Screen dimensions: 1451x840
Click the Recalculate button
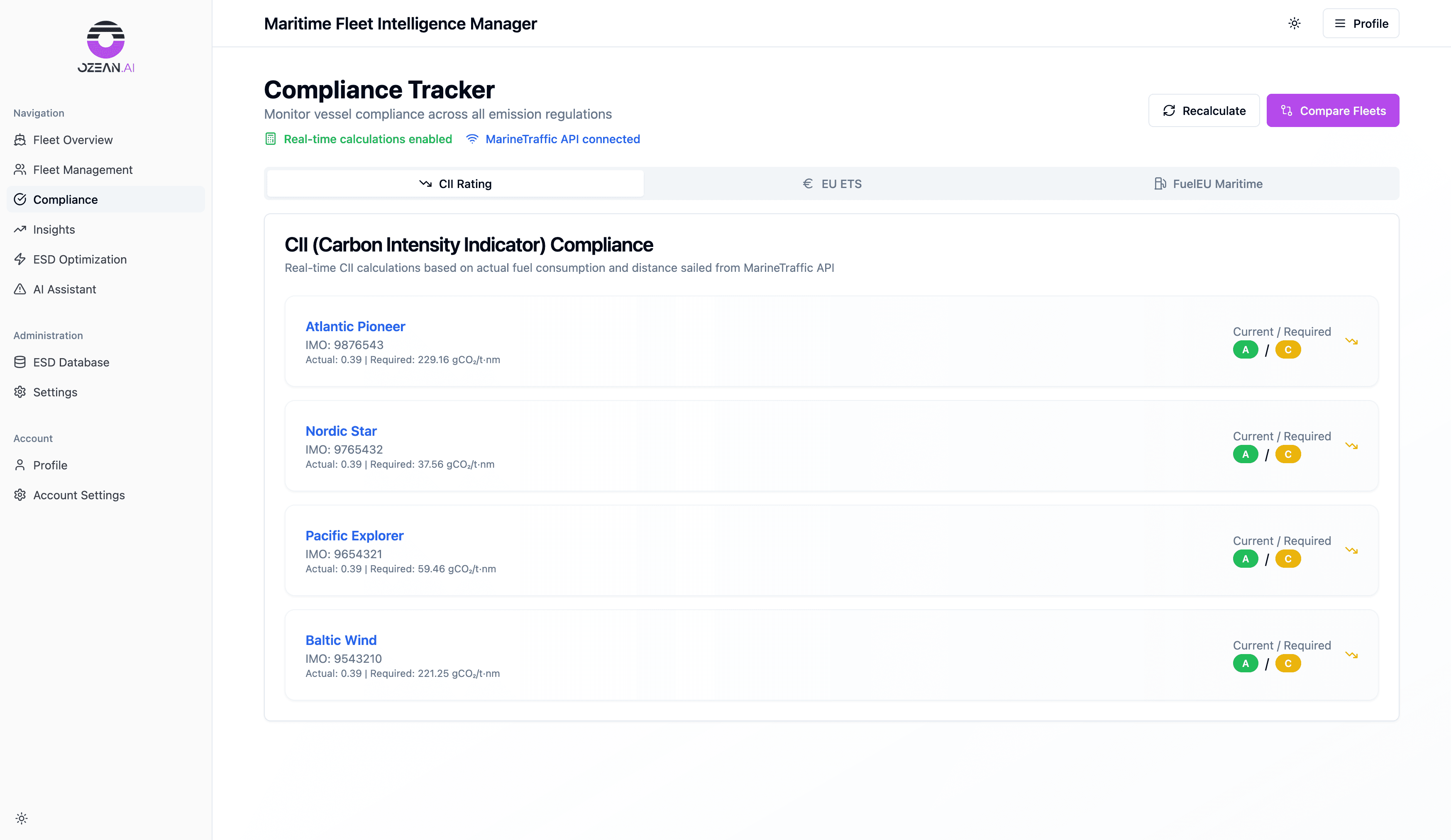click(1203, 110)
